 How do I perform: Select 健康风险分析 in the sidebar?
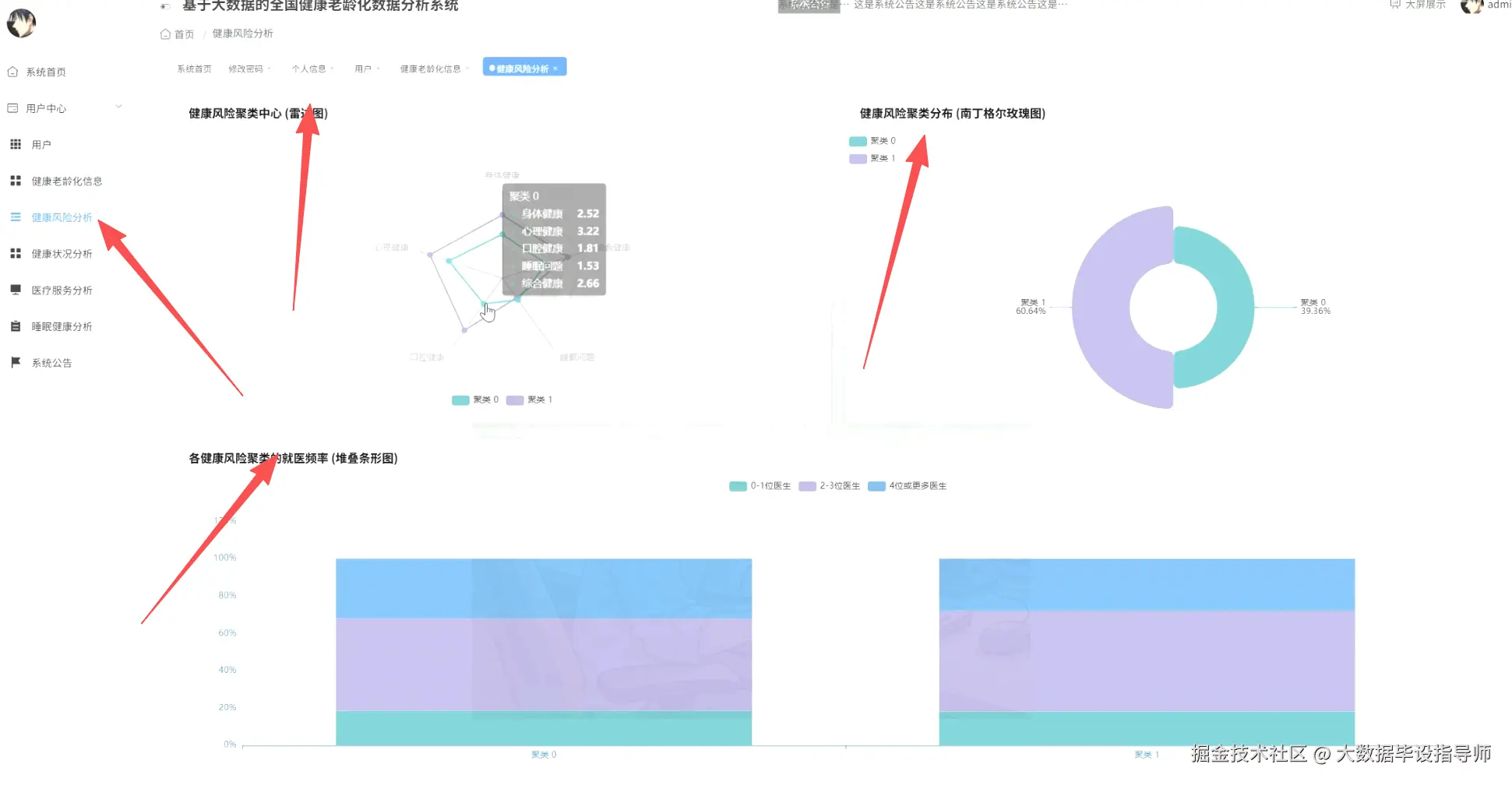point(62,217)
